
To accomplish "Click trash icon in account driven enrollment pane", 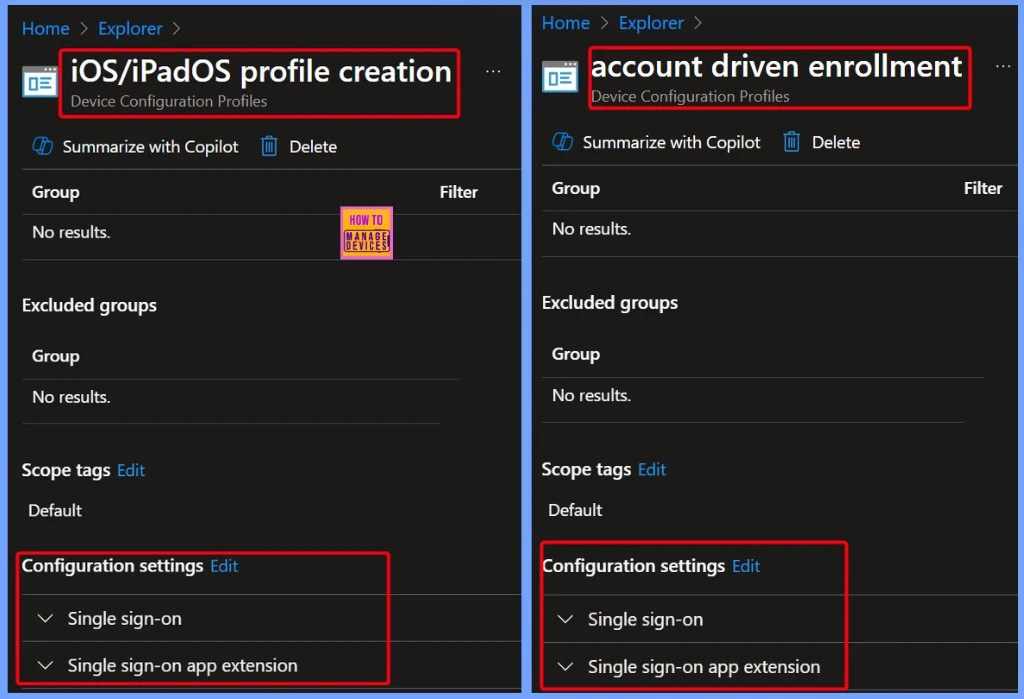I will pos(792,142).
